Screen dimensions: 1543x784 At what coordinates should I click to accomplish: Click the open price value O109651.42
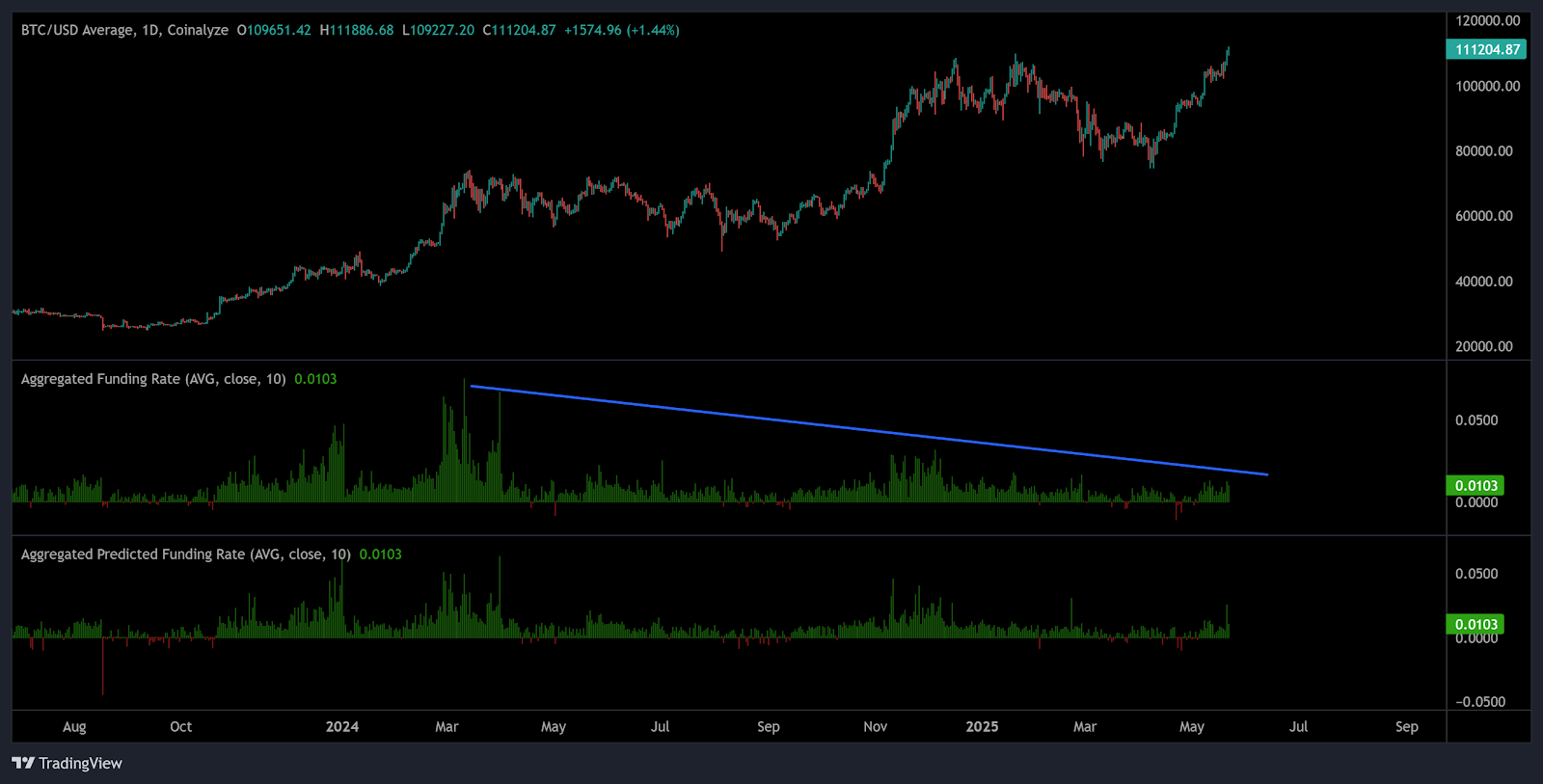(274, 30)
